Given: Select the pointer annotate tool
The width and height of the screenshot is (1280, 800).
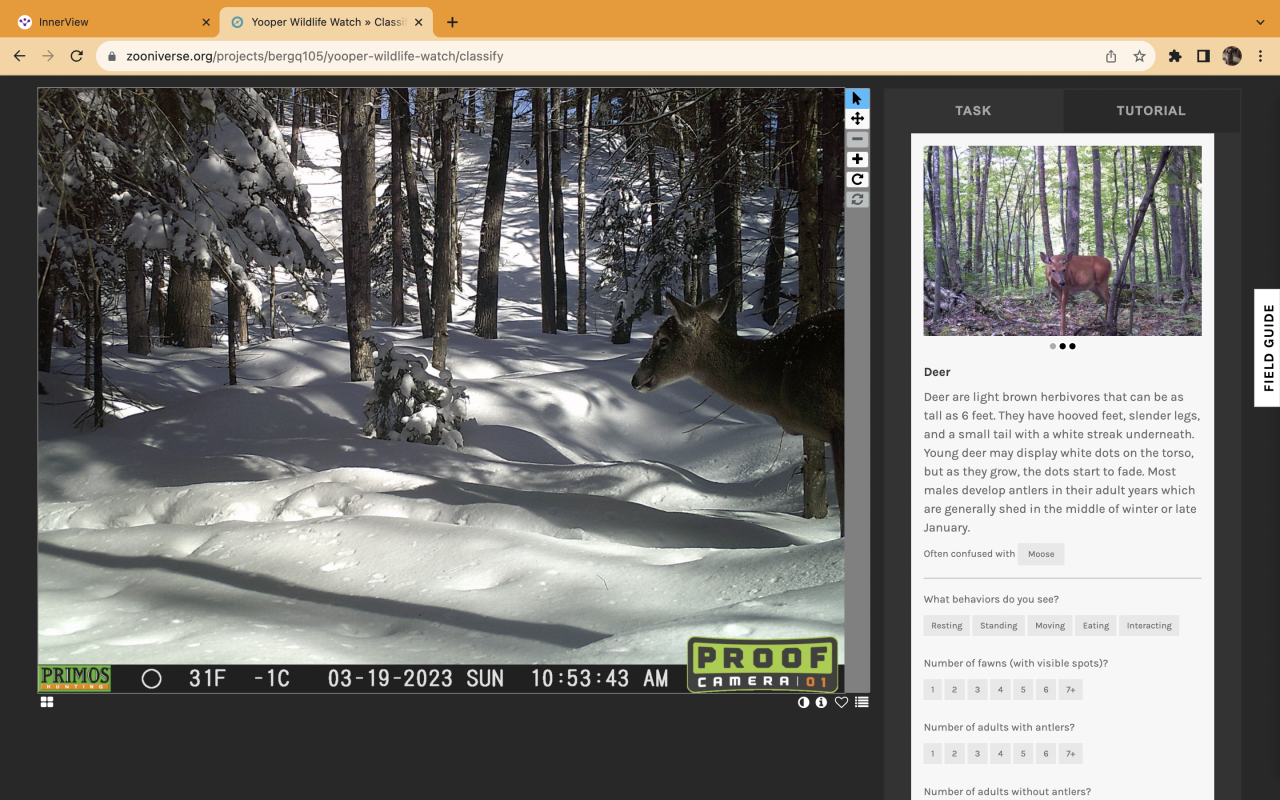Looking at the screenshot, I should click(x=857, y=99).
